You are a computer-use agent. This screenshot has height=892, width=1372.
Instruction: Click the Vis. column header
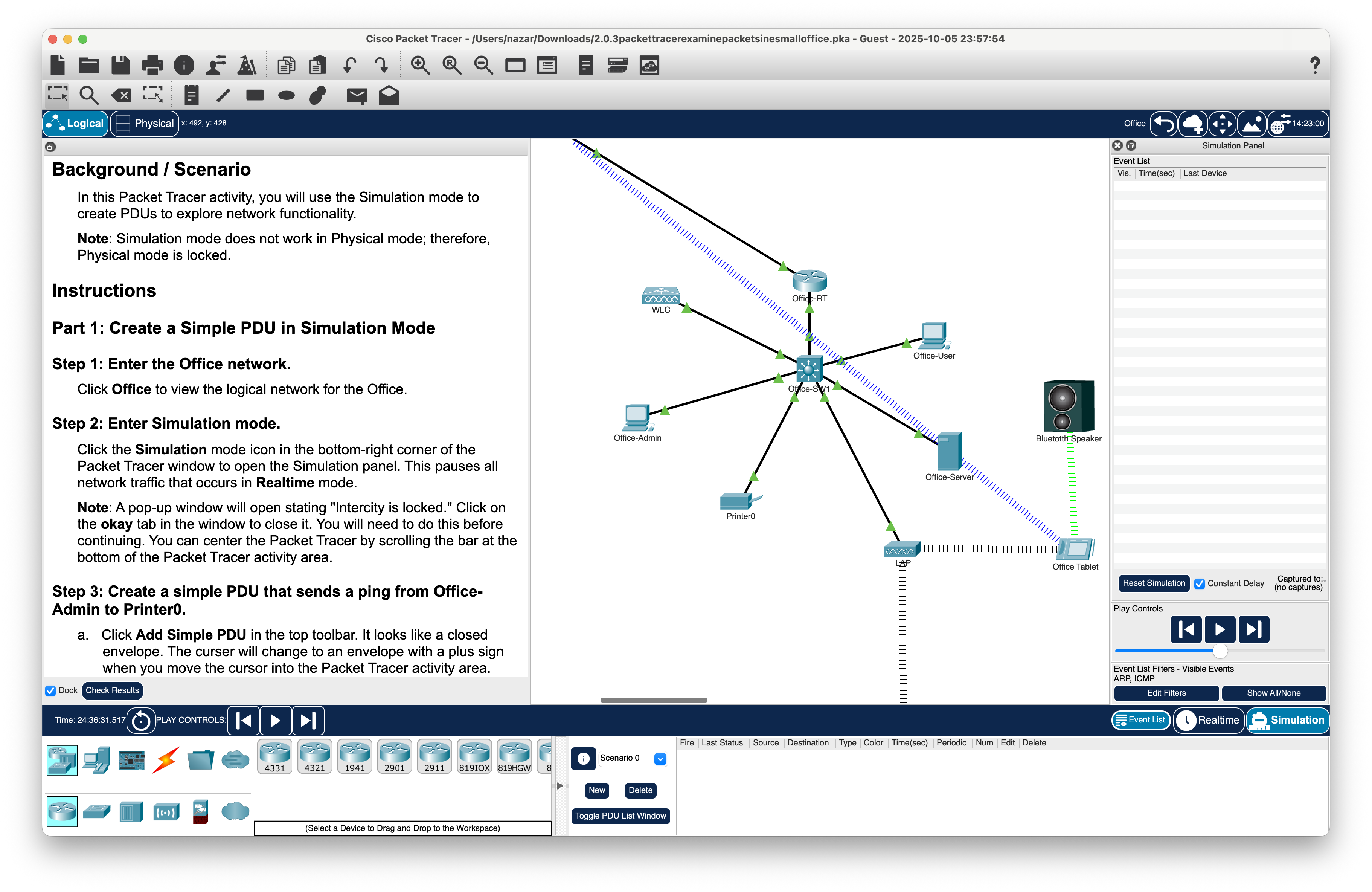1124,174
